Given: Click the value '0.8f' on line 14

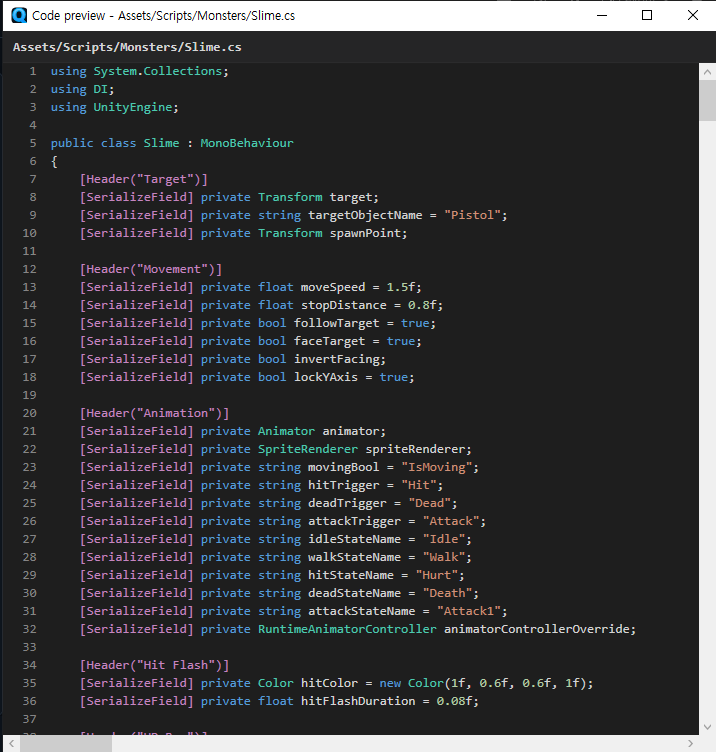Looking at the screenshot, I should coord(422,305).
